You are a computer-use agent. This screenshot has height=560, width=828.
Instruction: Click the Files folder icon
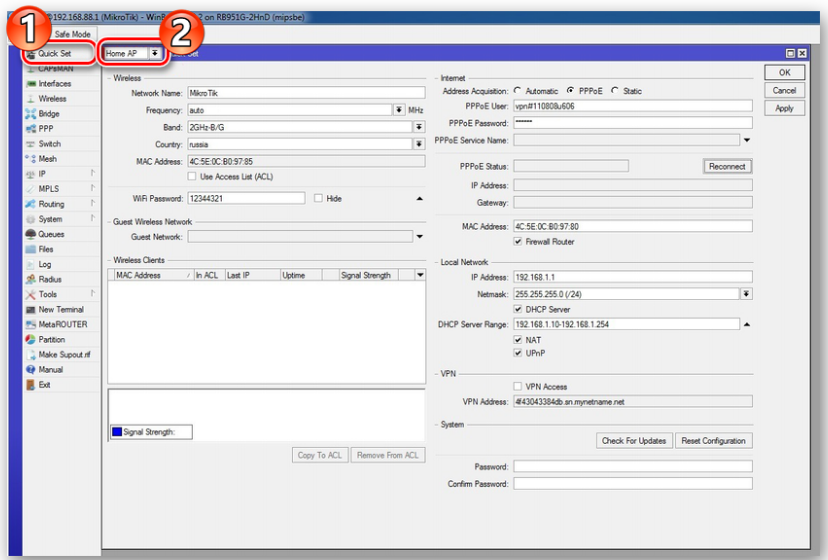[x=31, y=249]
